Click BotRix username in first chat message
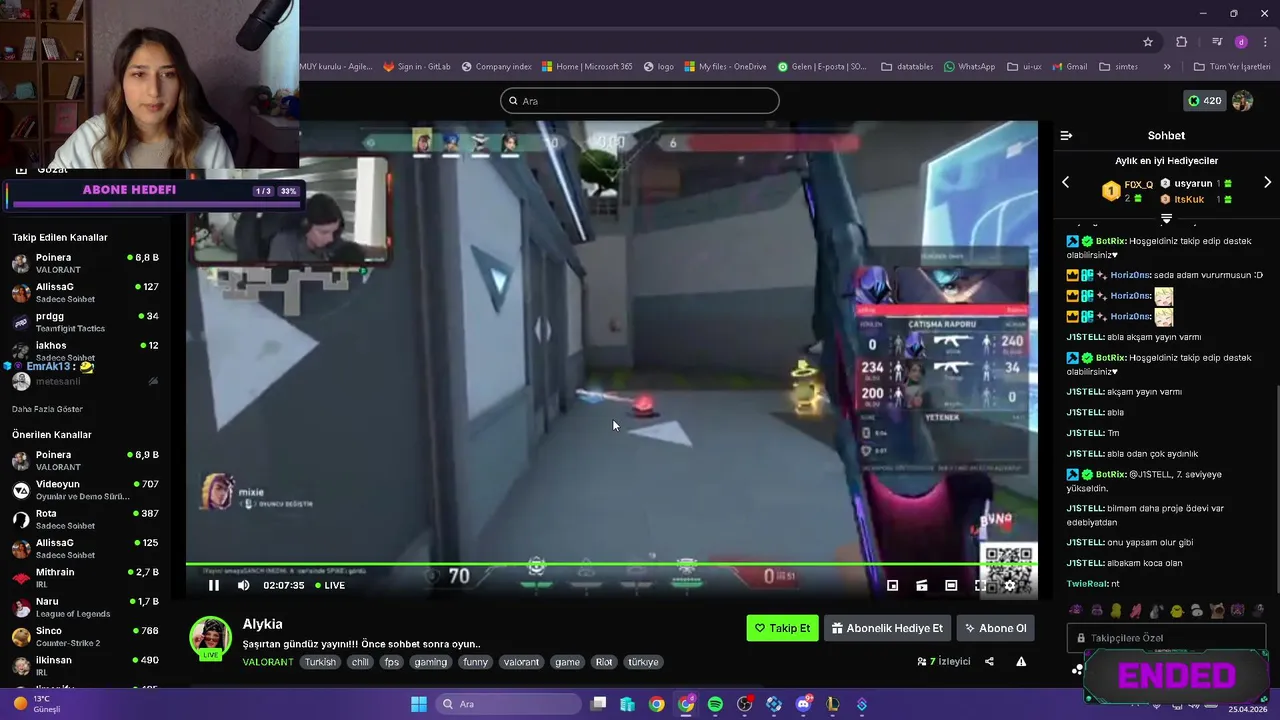This screenshot has width=1280, height=720. [x=1111, y=241]
